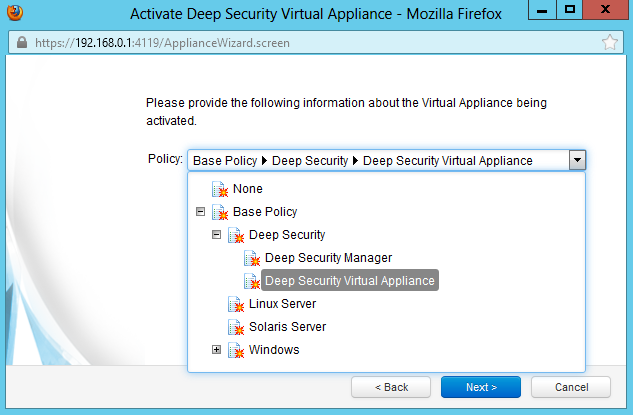The height and width of the screenshot is (415, 633).
Task: Click the None policy icon
Action: click(220, 189)
